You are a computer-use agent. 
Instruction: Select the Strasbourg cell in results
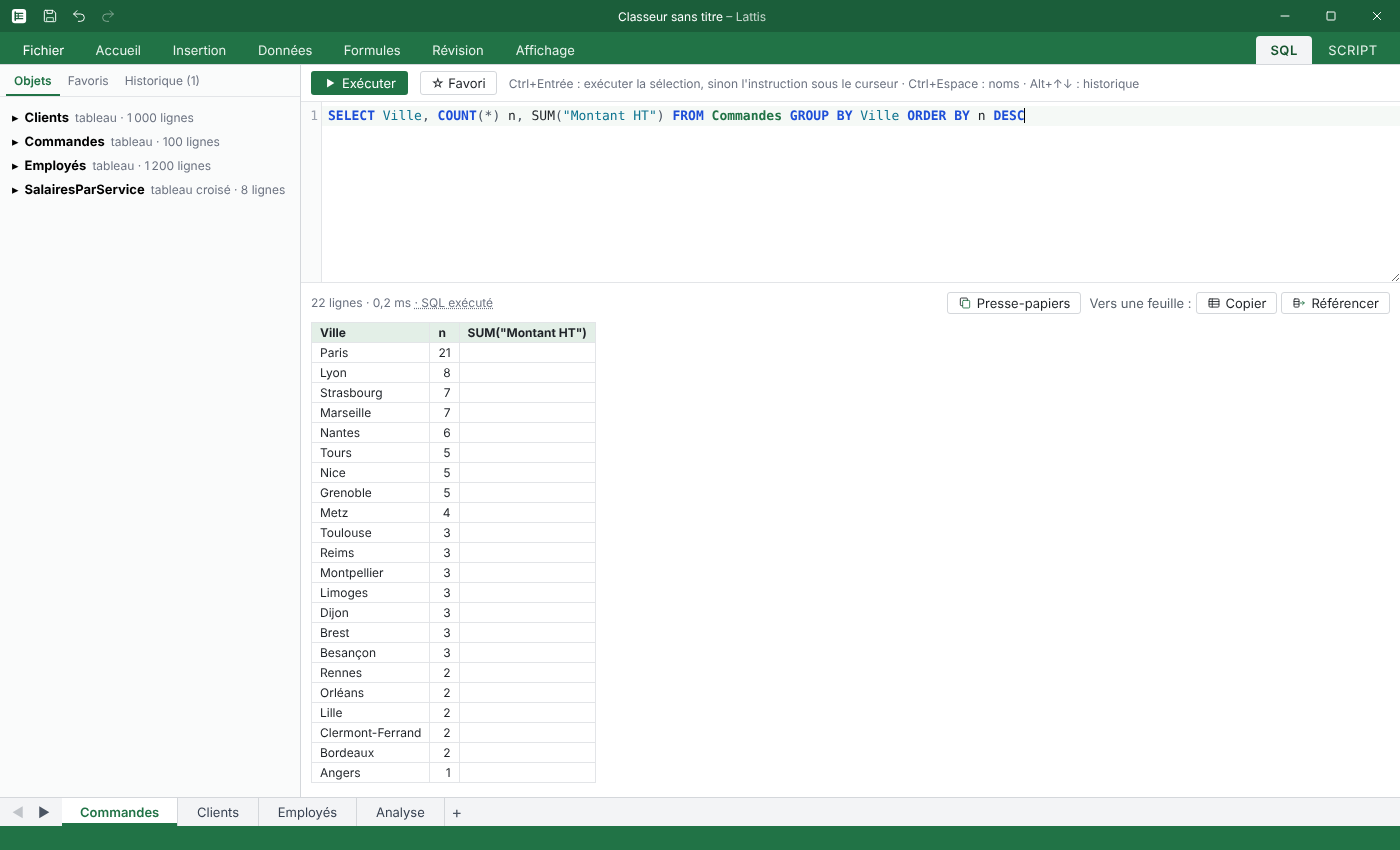click(371, 393)
